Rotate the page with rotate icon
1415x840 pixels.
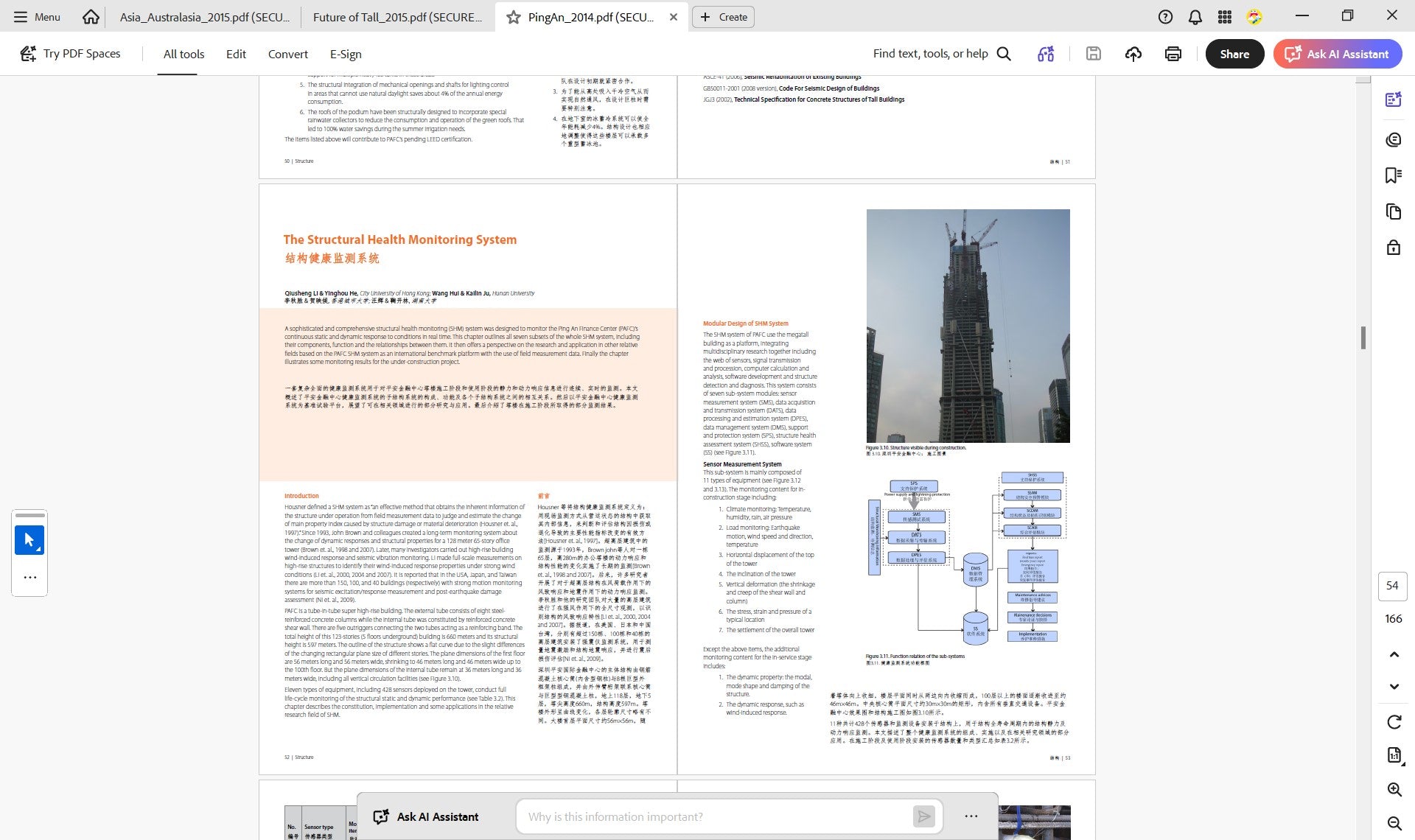pyautogui.click(x=1394, y=722)
